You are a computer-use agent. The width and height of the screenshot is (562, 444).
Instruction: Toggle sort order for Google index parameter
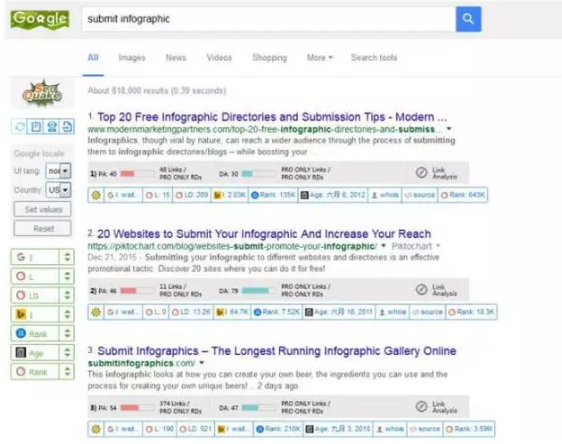67,257
